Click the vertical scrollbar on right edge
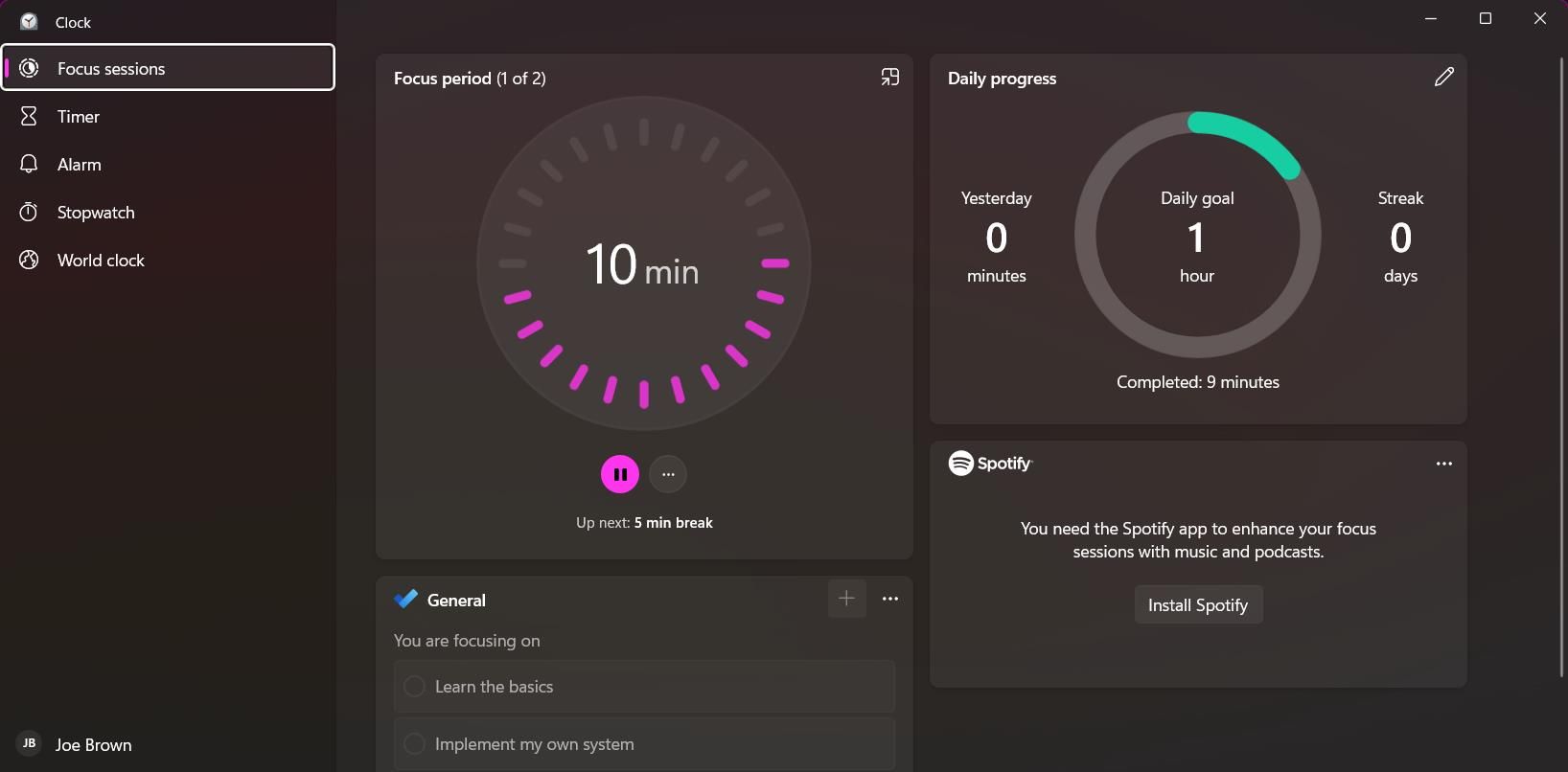 pyautogui.click(x=1562, y=364)
